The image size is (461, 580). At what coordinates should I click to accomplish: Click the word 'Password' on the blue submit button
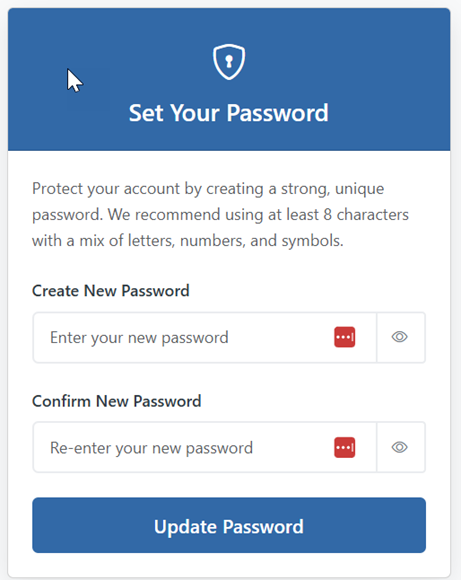click(x=263, y=526)
